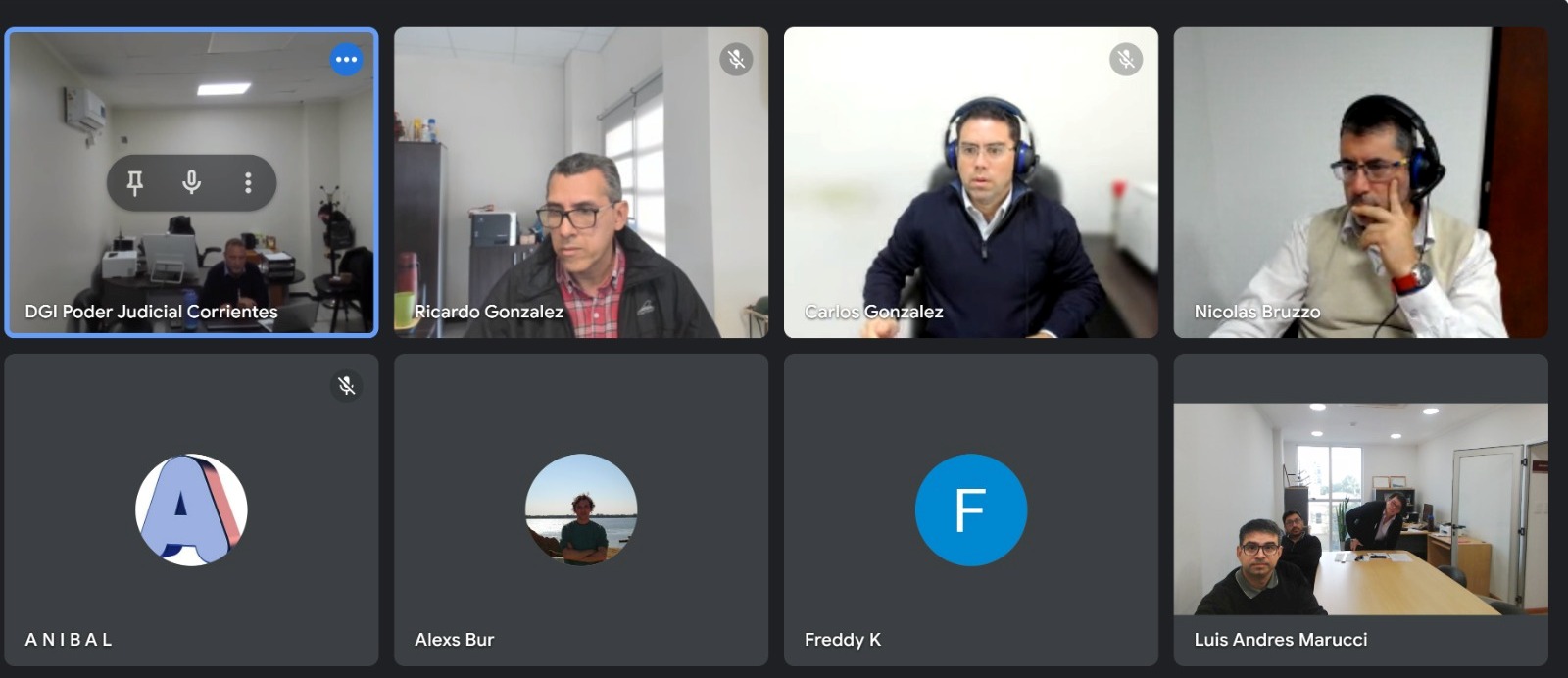Select Alexs Bur's profile photo avatar
The image size is (1568, 678).
(581, 509)
